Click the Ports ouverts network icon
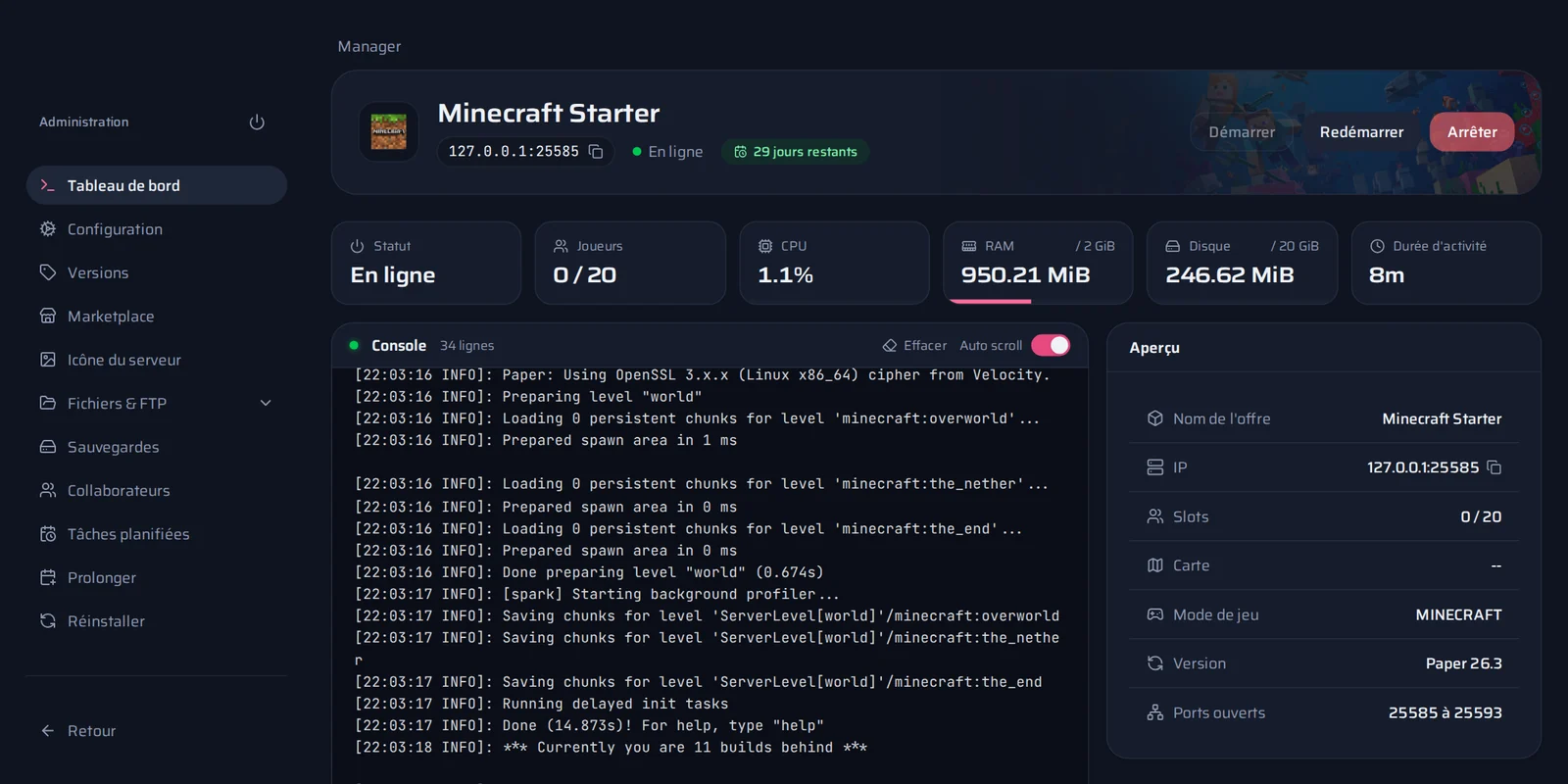Screen dimensions: 1568x784 pos(1155,712)
